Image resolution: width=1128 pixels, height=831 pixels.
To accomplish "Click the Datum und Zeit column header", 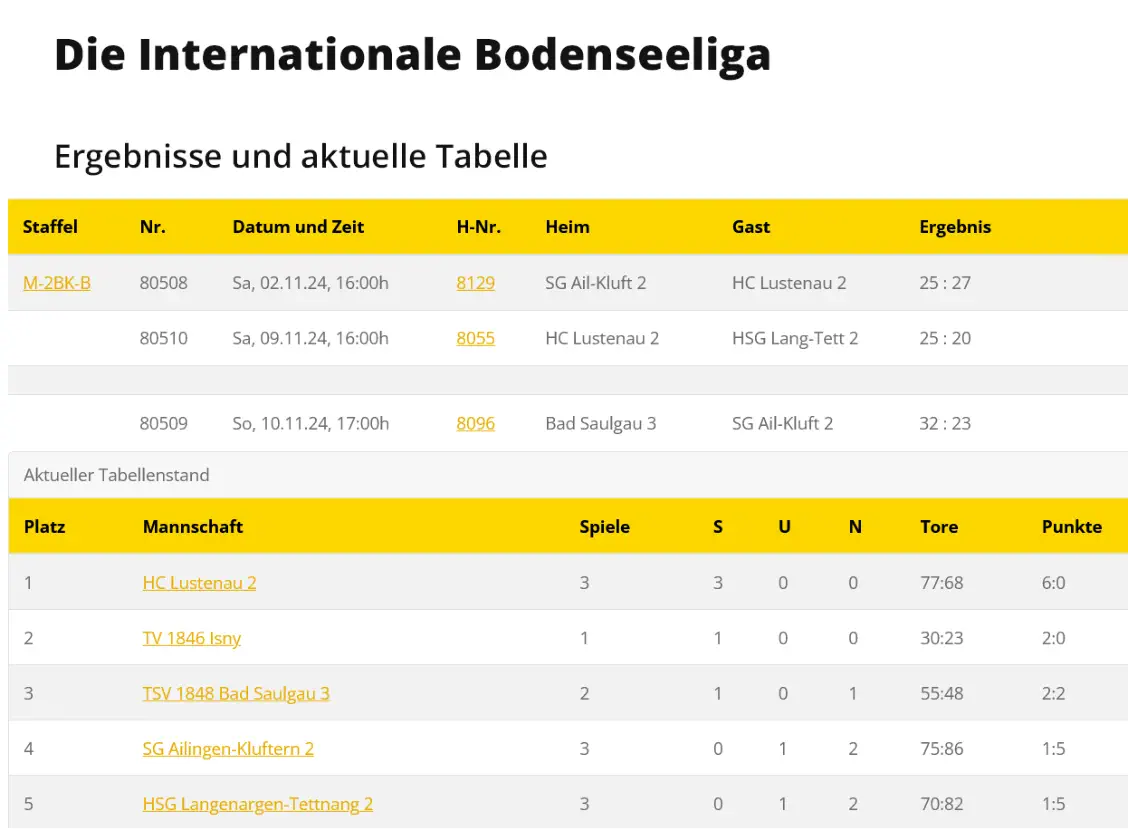I will 298,227.
